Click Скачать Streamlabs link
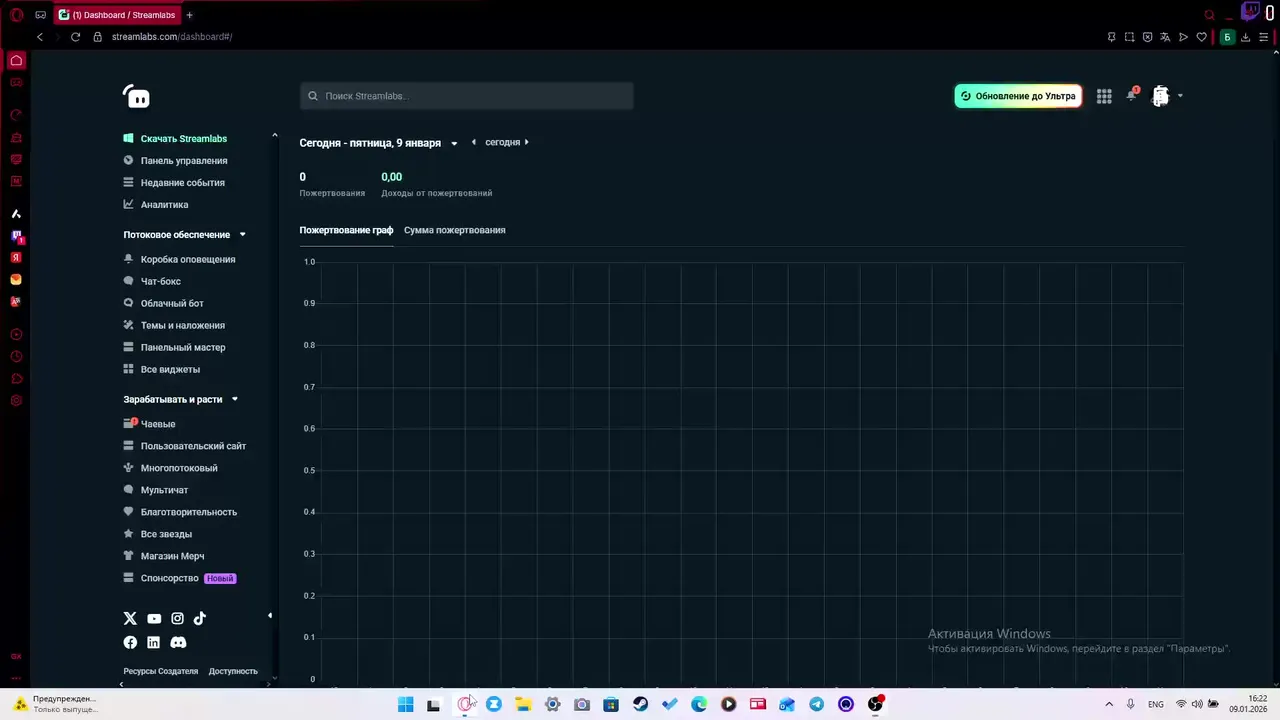The width and height of the screenshot is (1280, 720). click(x=175, y=139)
